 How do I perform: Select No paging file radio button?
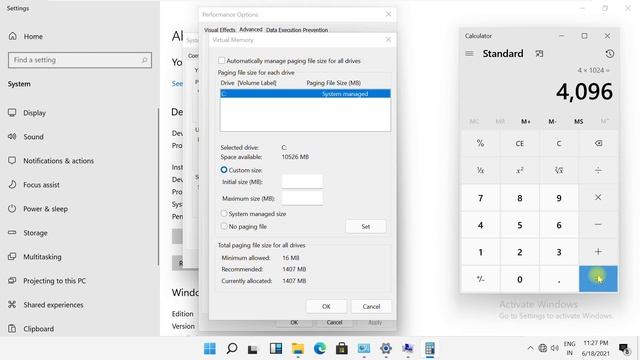coord(224,226)
